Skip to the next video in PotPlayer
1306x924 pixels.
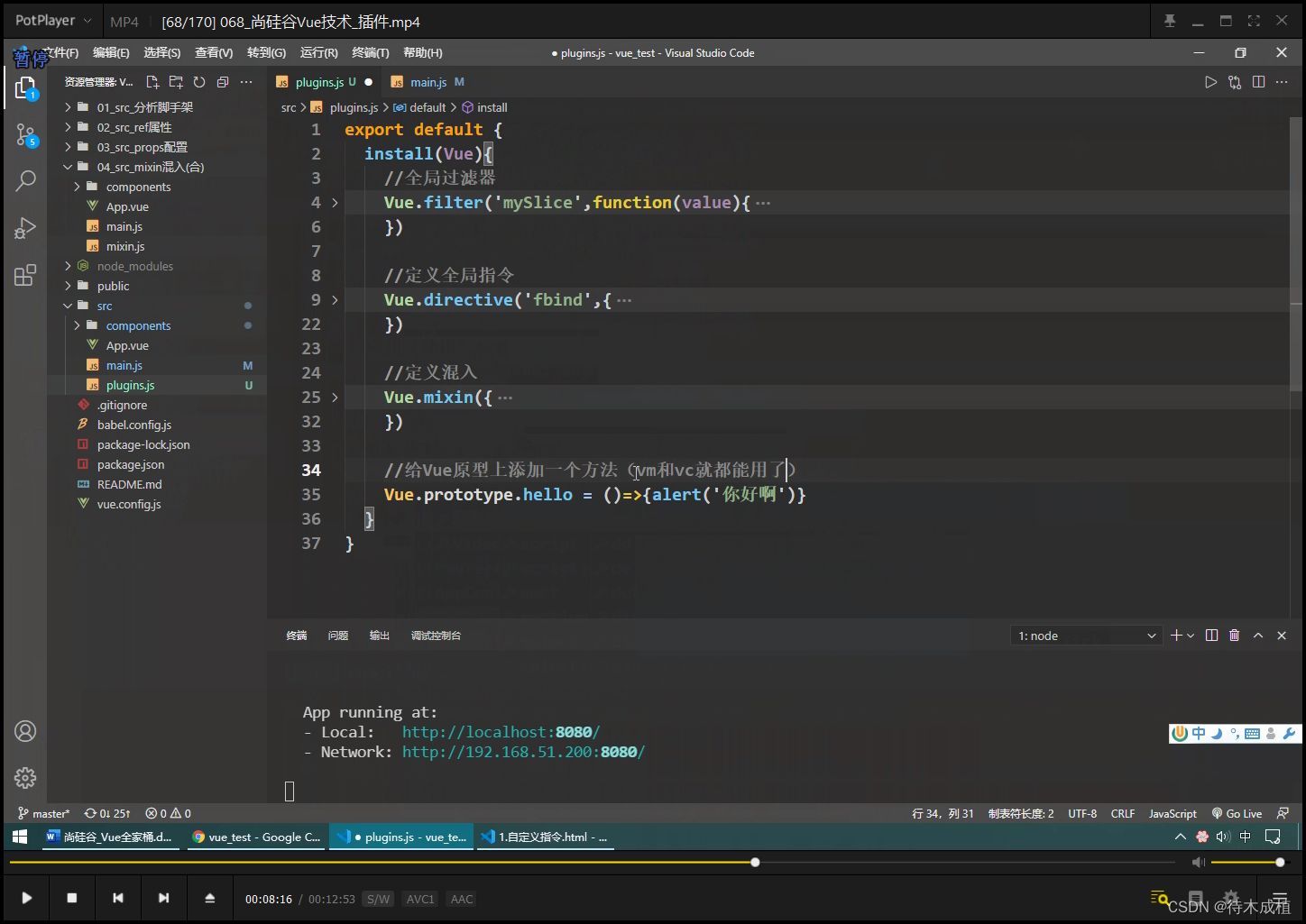163,898
